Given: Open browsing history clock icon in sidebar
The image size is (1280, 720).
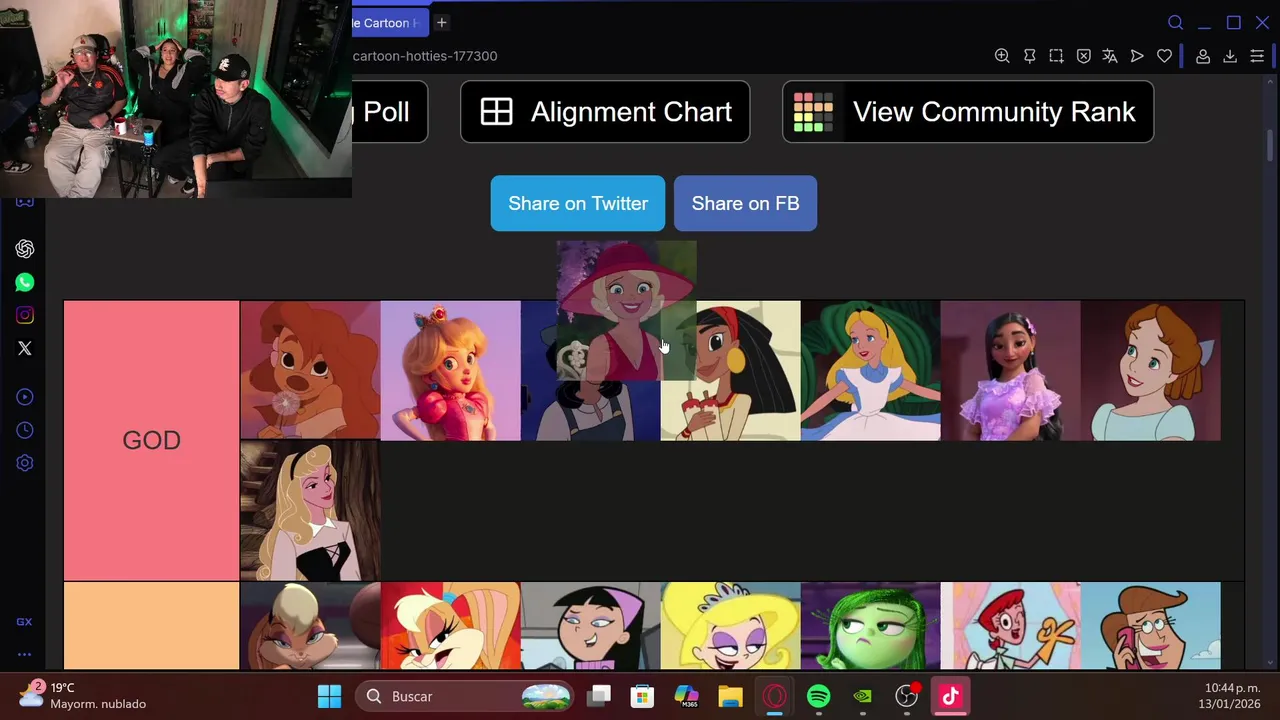Looking at the screenshot, I should (x=25, y=430).
